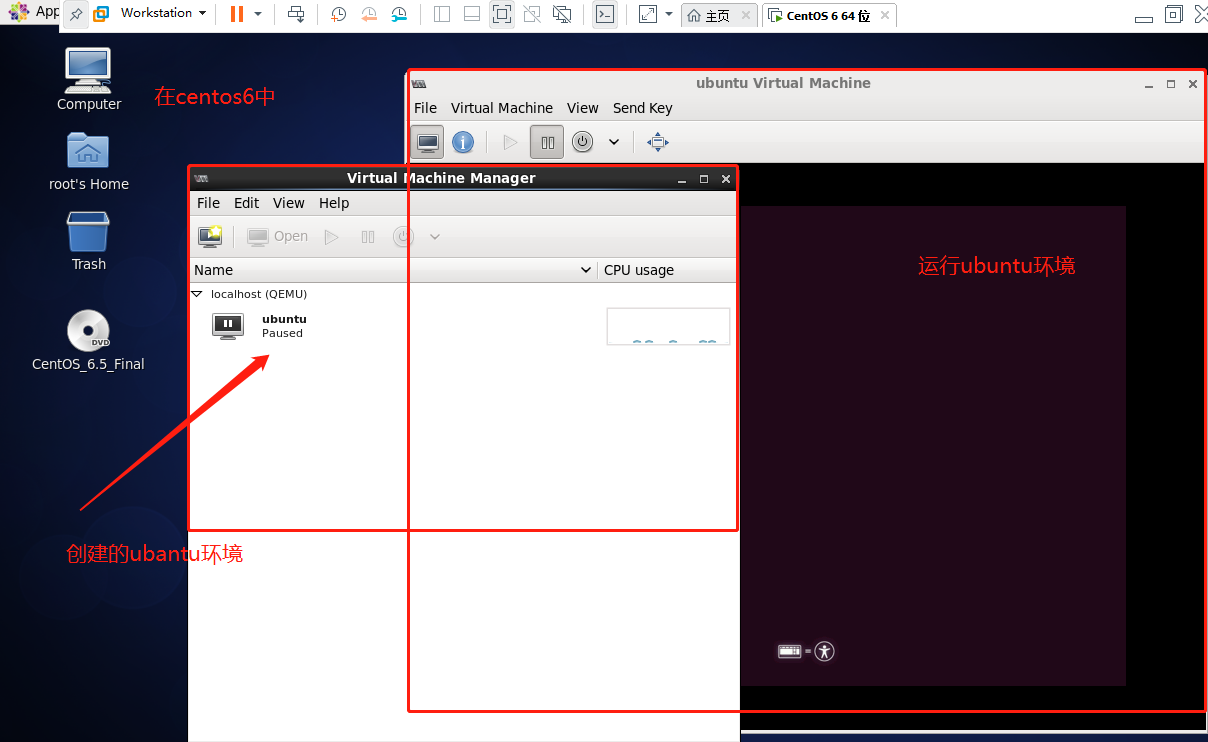Toggle the VMware sidebar library view icon

(442, 14)
